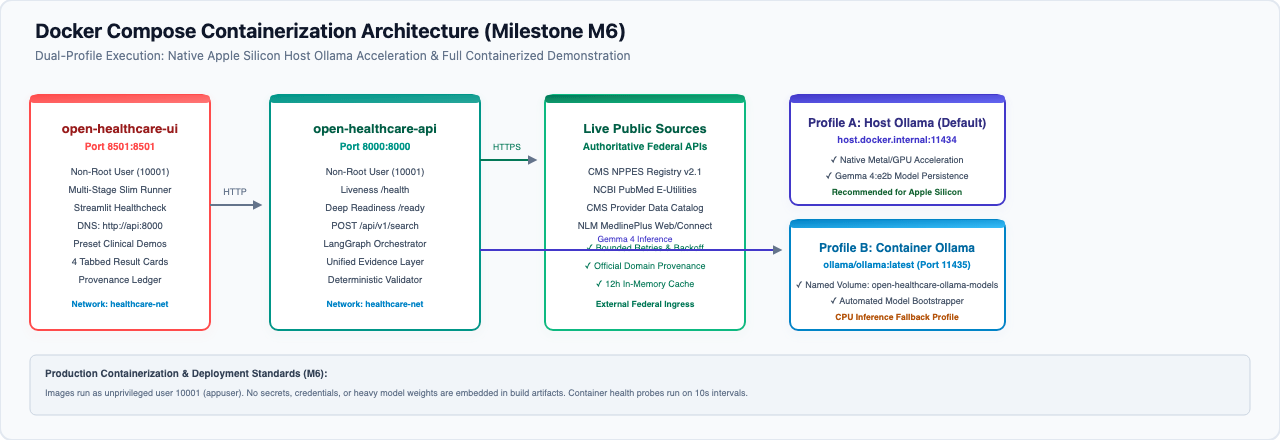The image size is (1280, 440).
Task: Click the LangGraph Orchestrator line
Action: tap(375, 244)
